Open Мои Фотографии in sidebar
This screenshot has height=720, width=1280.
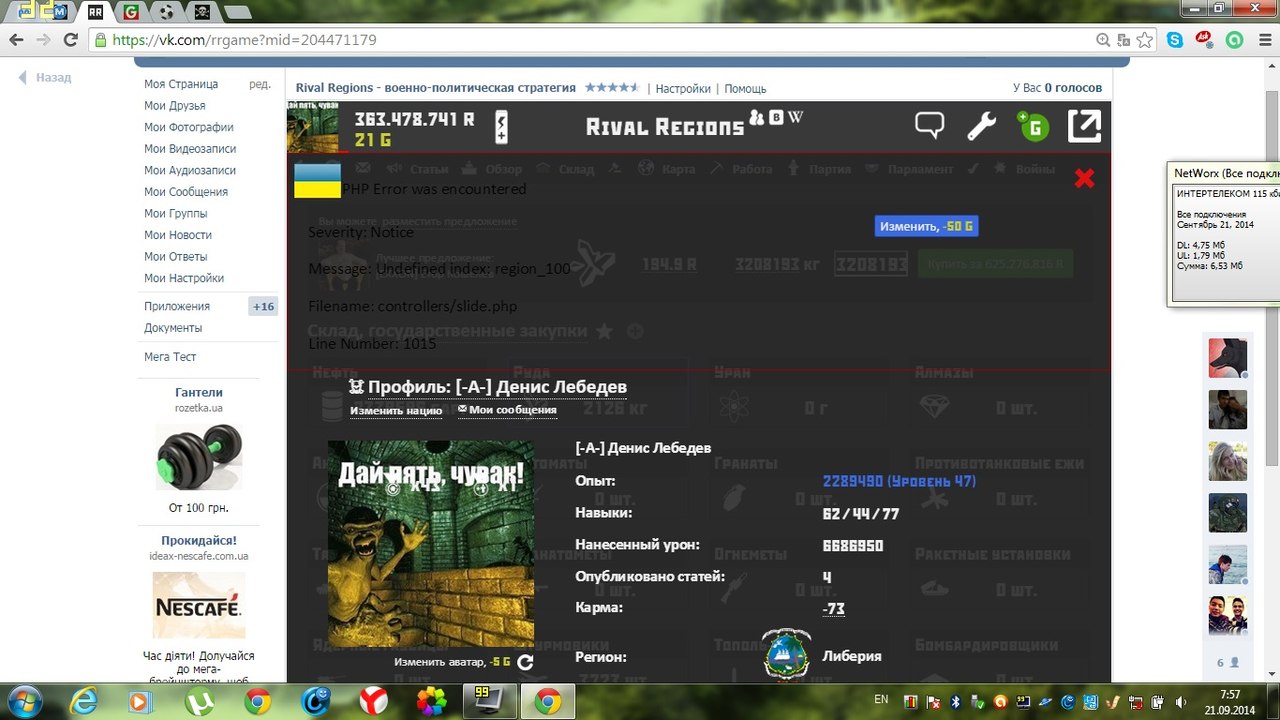[x=189, y=127]
